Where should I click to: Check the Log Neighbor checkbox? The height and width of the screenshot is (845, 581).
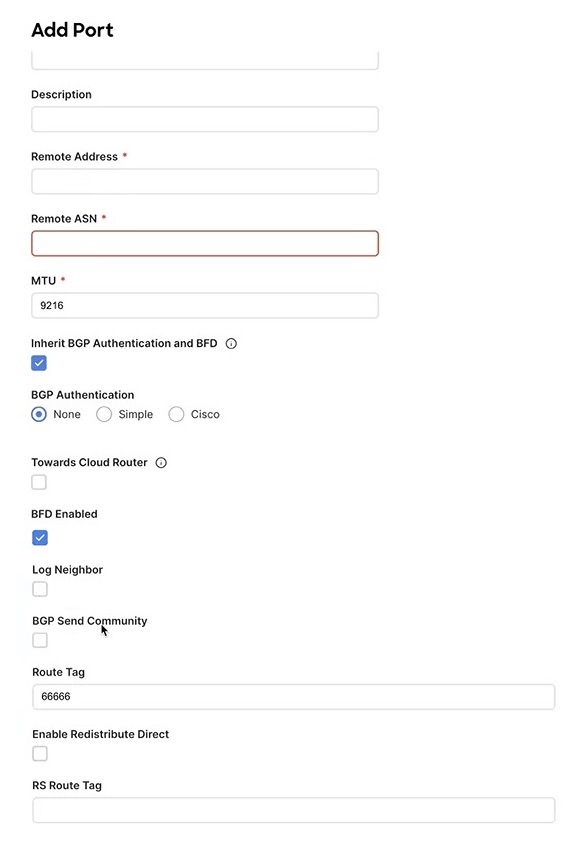pyautogui.click(x=38, y=589)
